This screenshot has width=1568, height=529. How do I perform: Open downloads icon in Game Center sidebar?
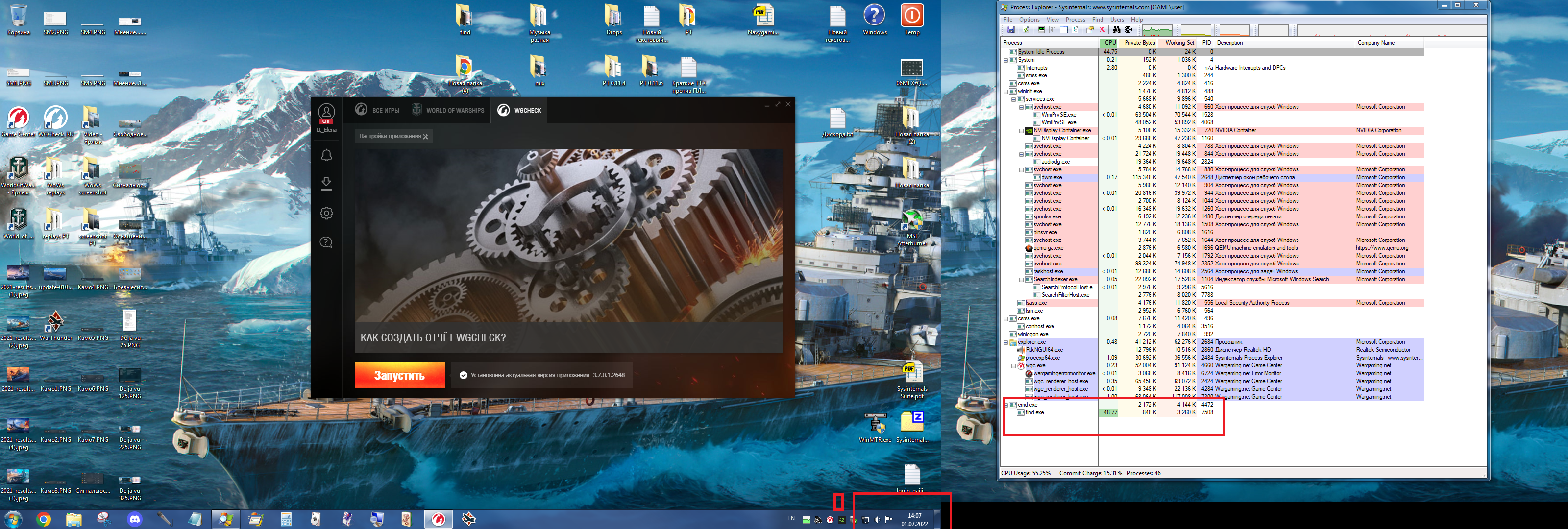pyautogui.click(x=326, y=184)
